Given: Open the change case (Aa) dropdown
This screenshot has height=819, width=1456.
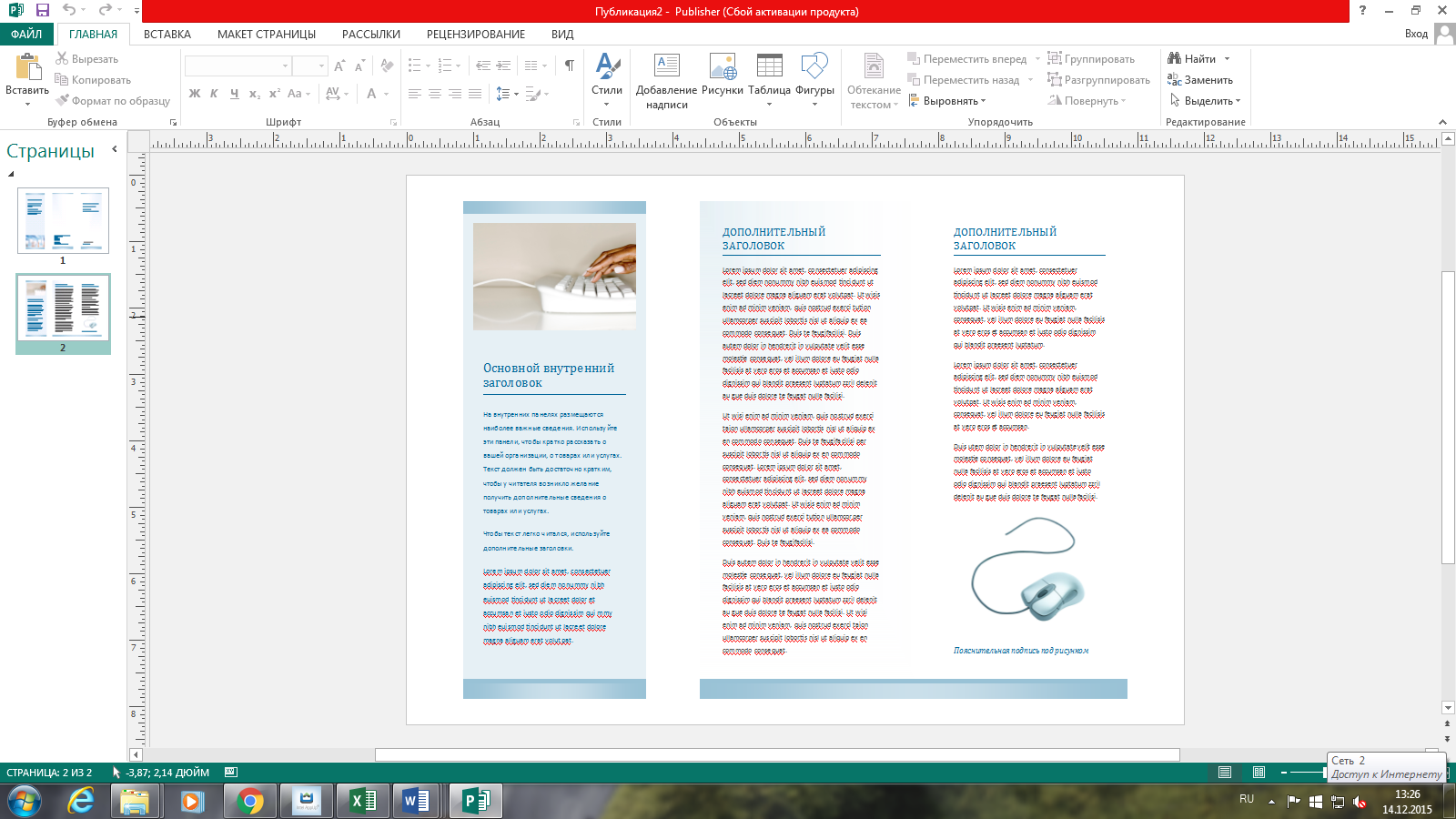Looking at the screenshot, I should coord(299,94).
